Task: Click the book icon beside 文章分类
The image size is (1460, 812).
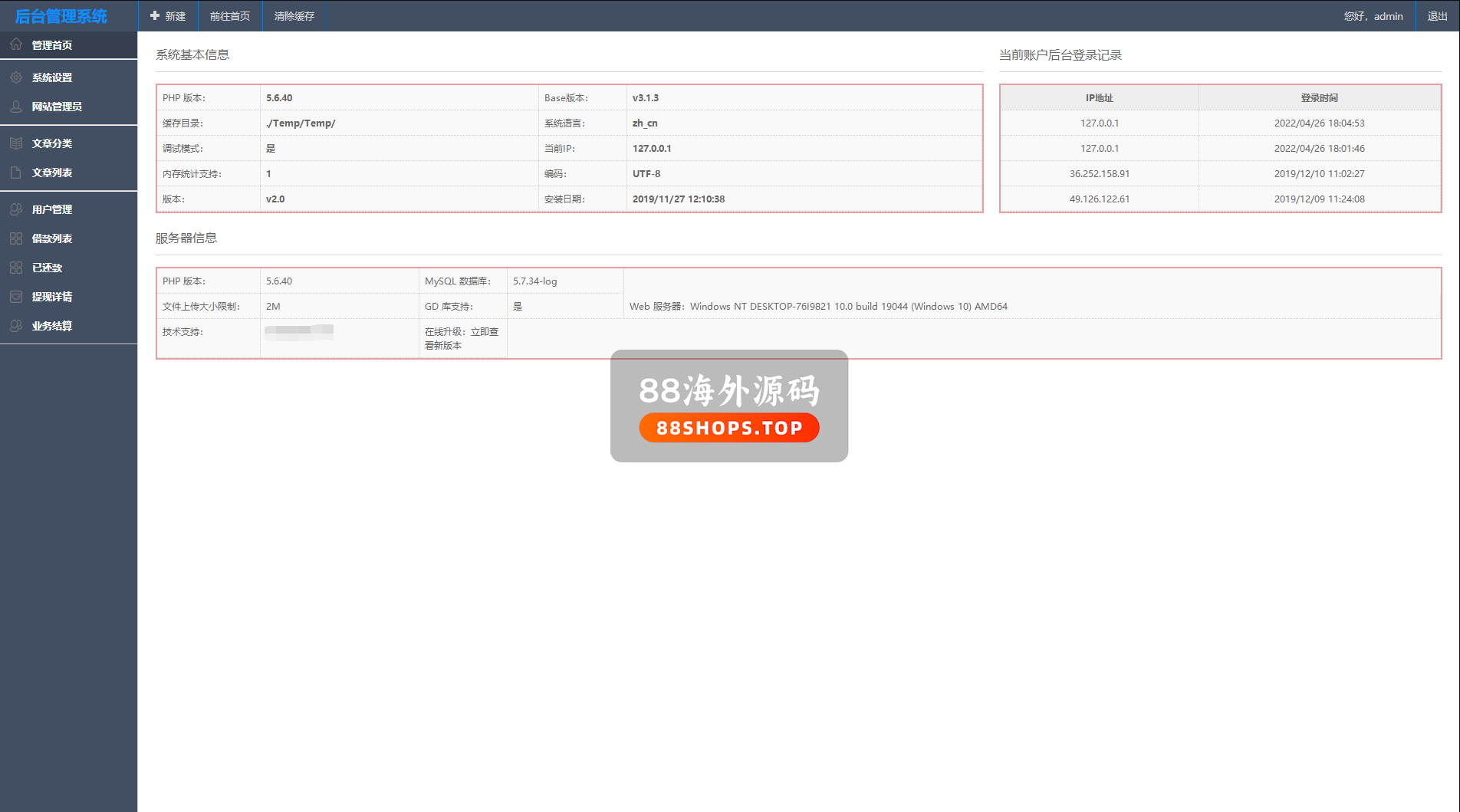Action: [16, 143]
